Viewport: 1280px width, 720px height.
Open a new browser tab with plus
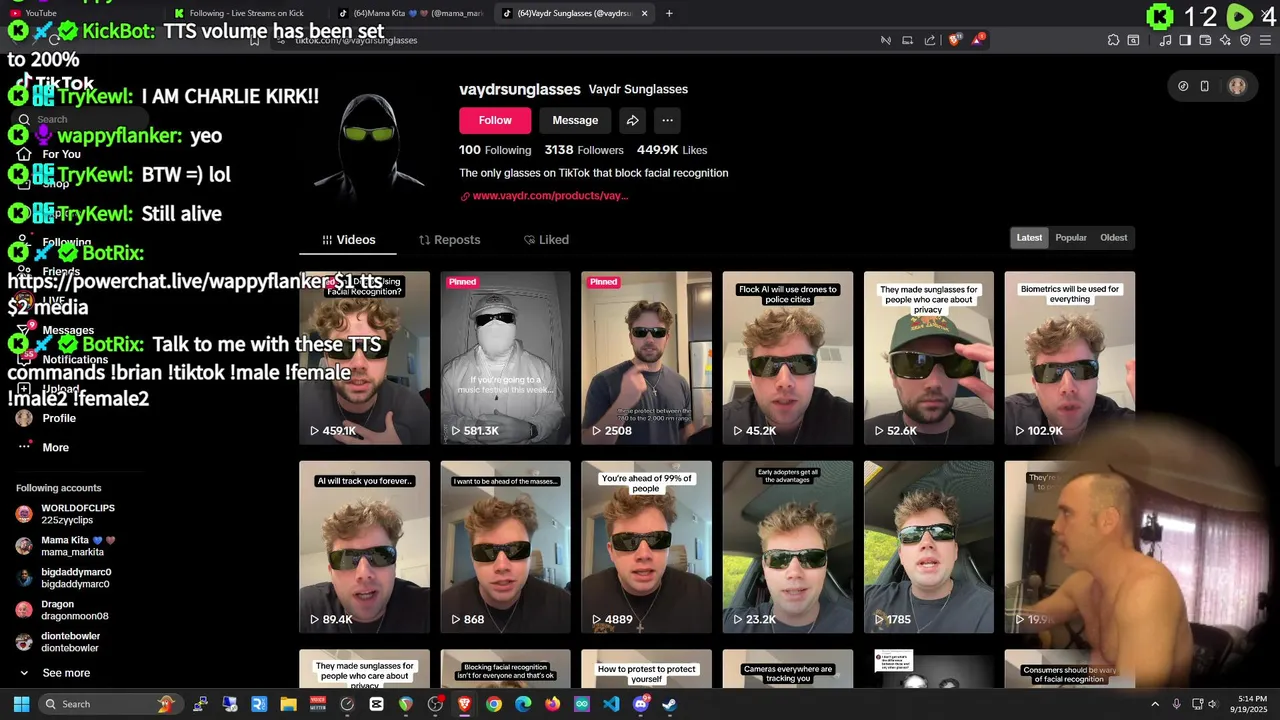(x=669, y=13)
